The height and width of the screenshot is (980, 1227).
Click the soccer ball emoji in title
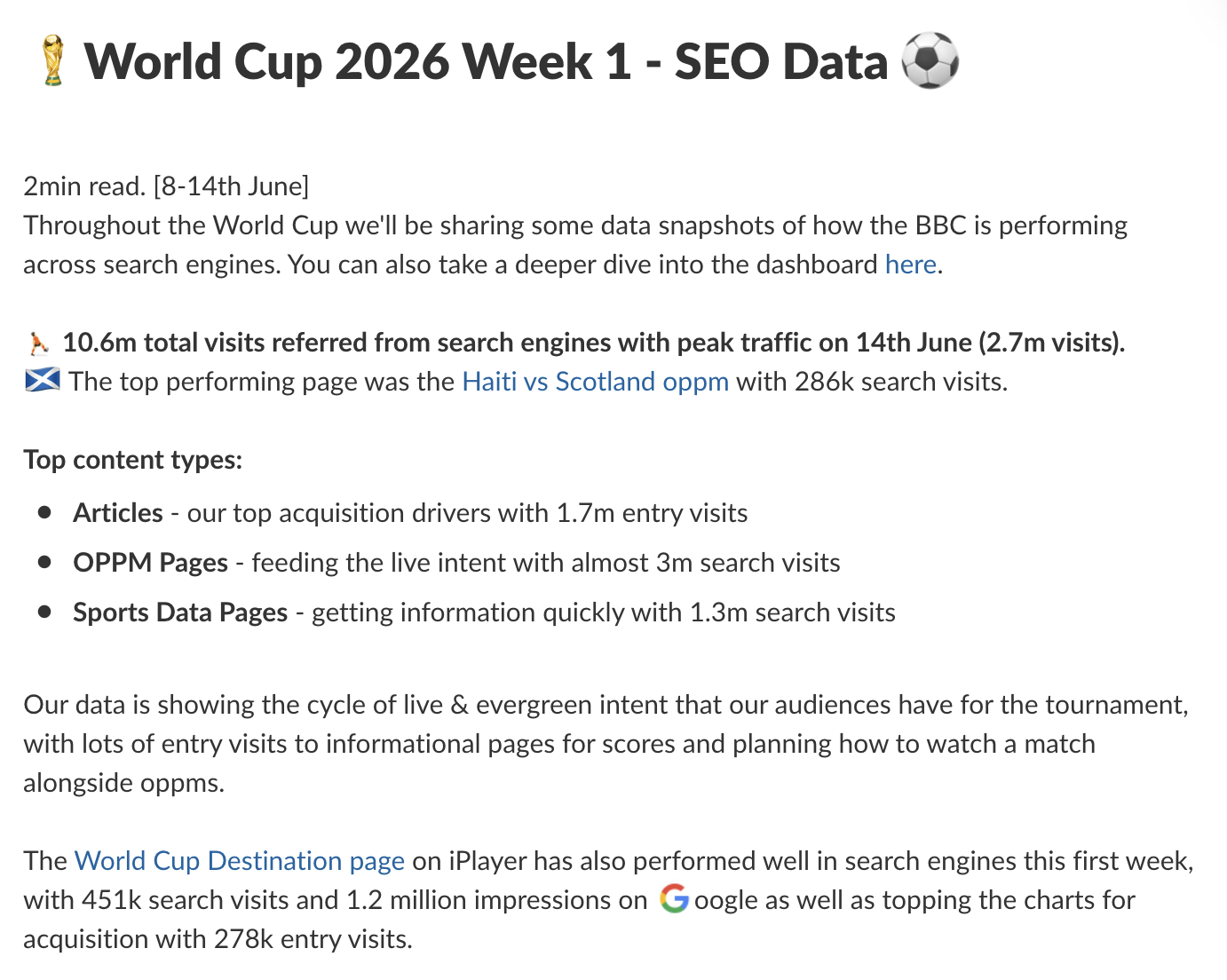930,60
